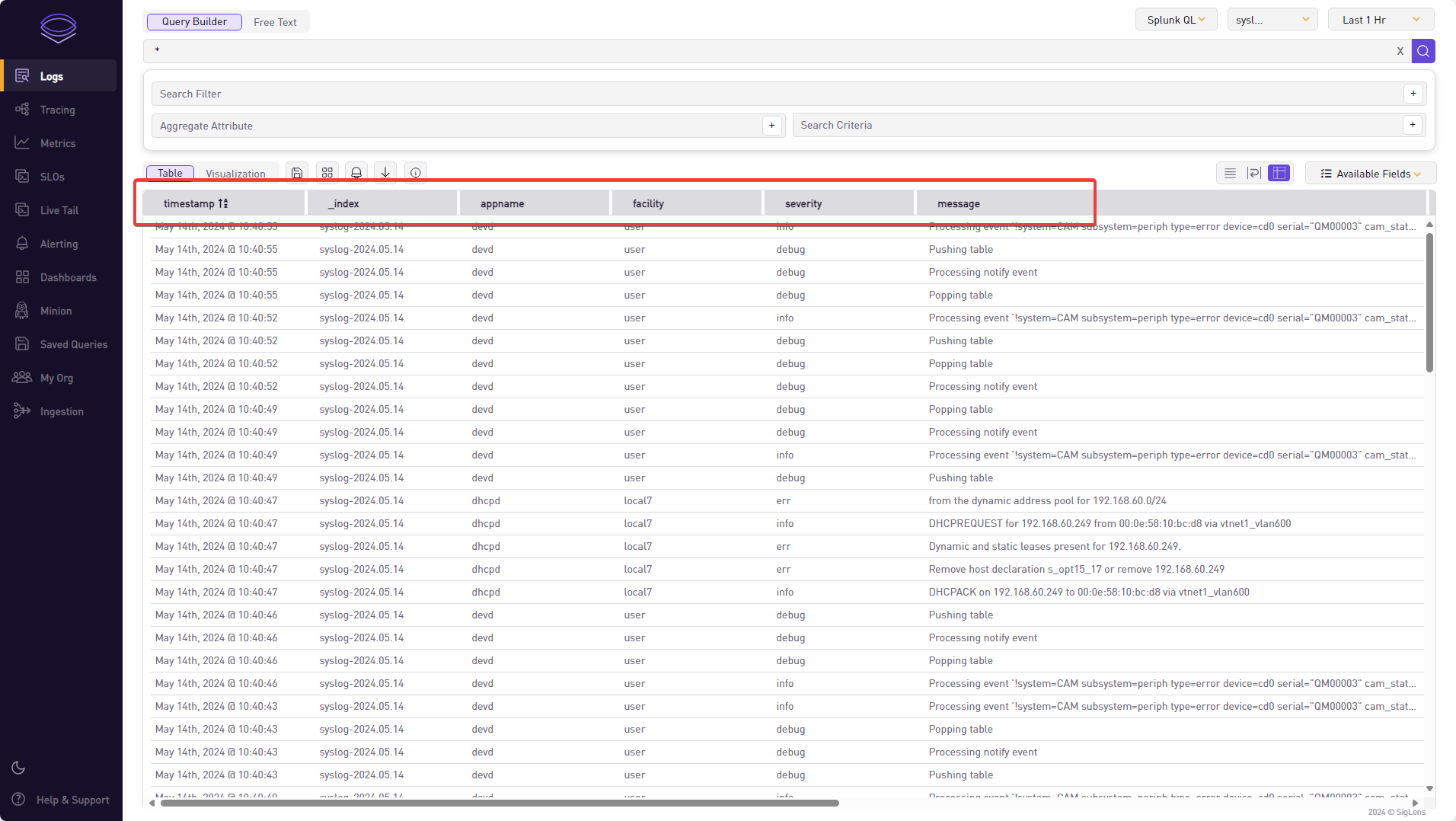Open the Minion section in sidebar
This screenshot has height=821, width=1456.
coord(56,311)
